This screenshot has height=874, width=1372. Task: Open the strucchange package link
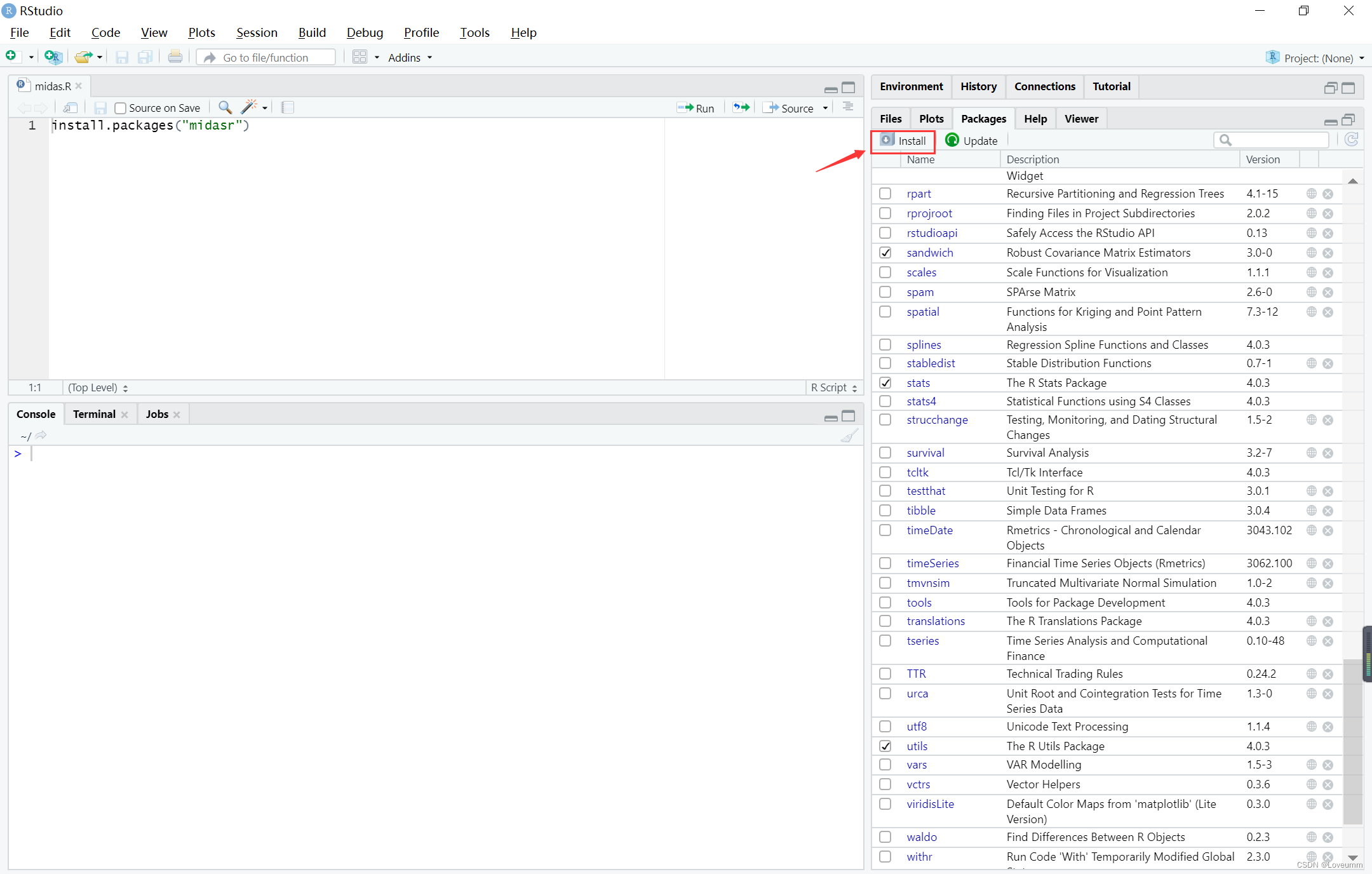coord(937,420)
